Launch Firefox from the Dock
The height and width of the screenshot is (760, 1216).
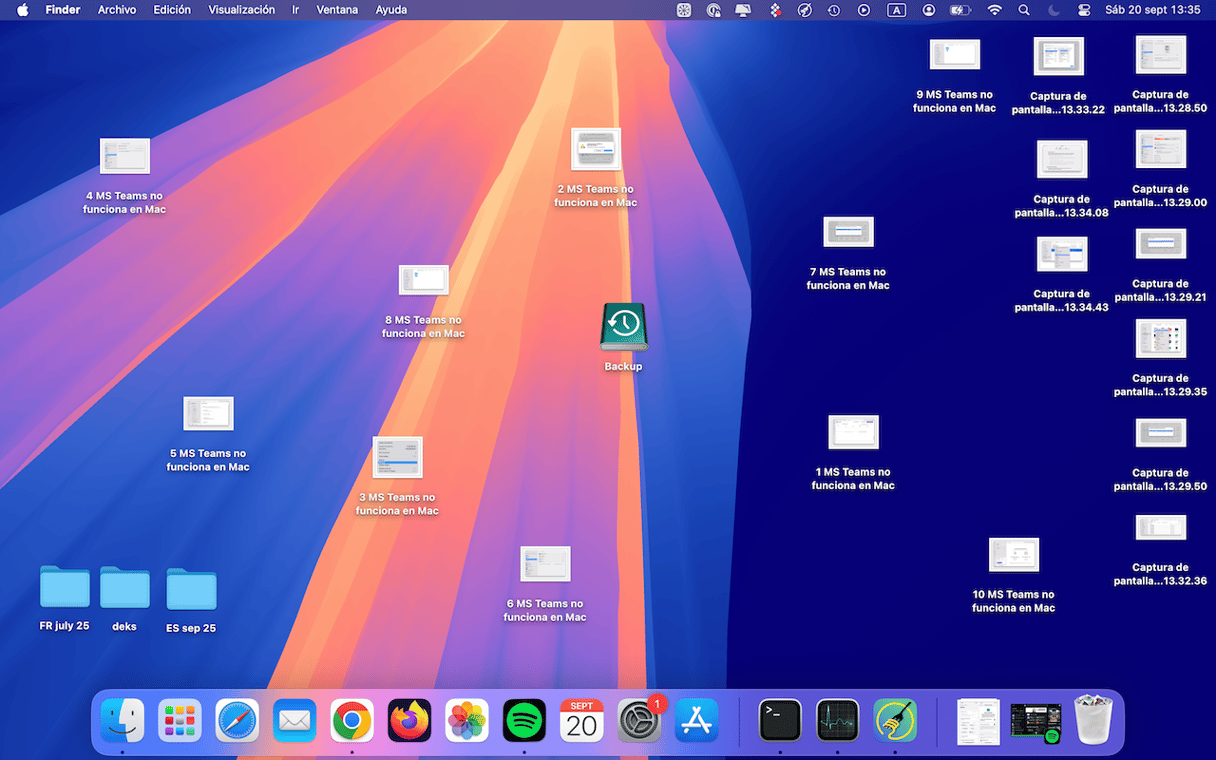click(x=409, y=720)
